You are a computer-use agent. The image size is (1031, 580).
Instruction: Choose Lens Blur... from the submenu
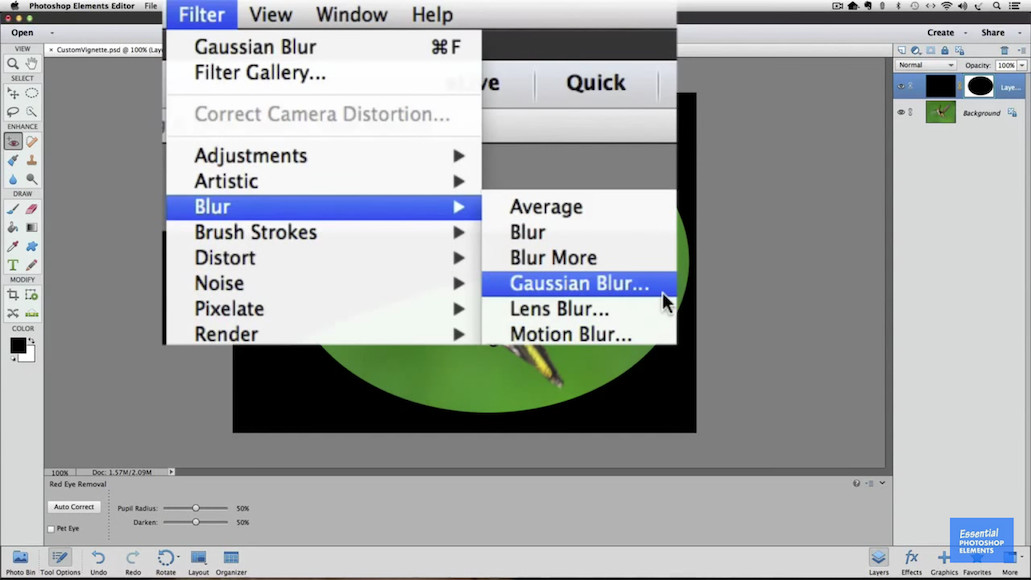pyautogui.click(x=579, y=309)
